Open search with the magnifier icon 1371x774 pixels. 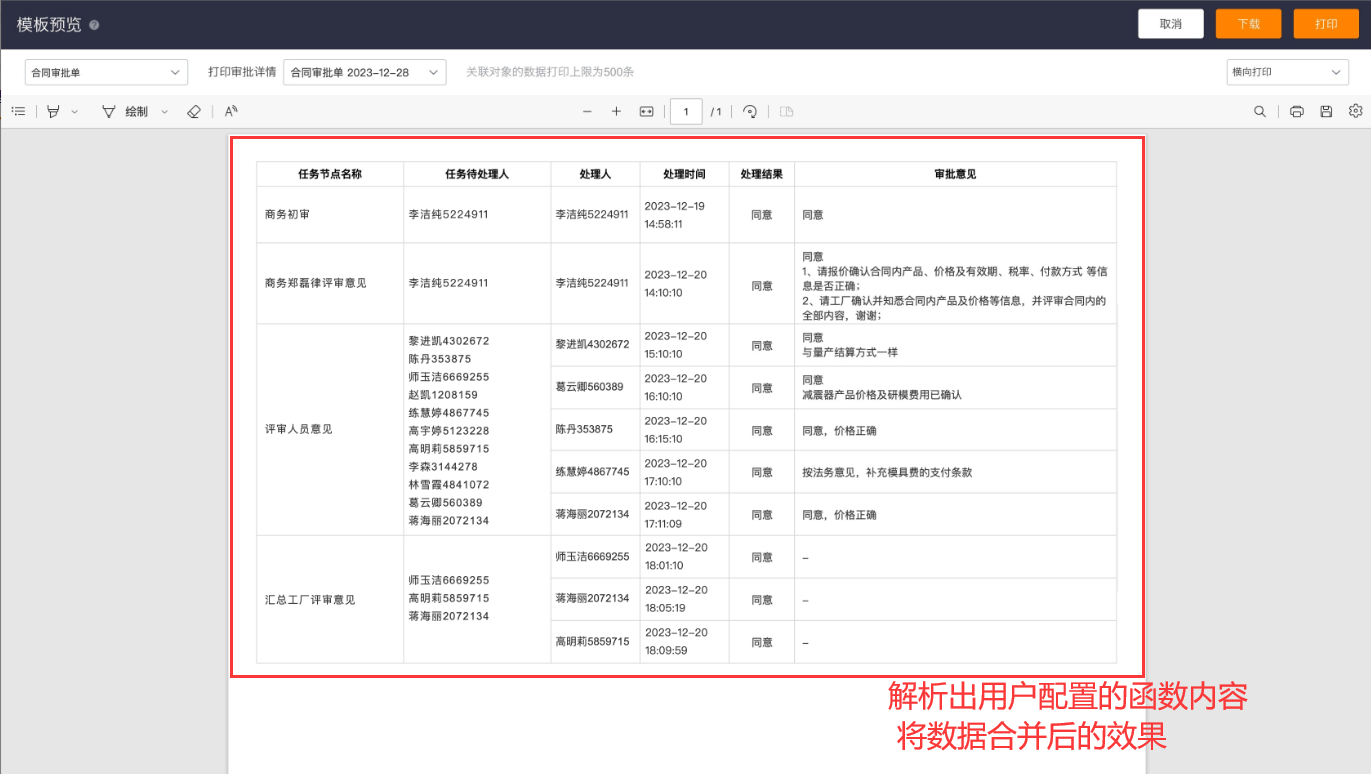1260,111
